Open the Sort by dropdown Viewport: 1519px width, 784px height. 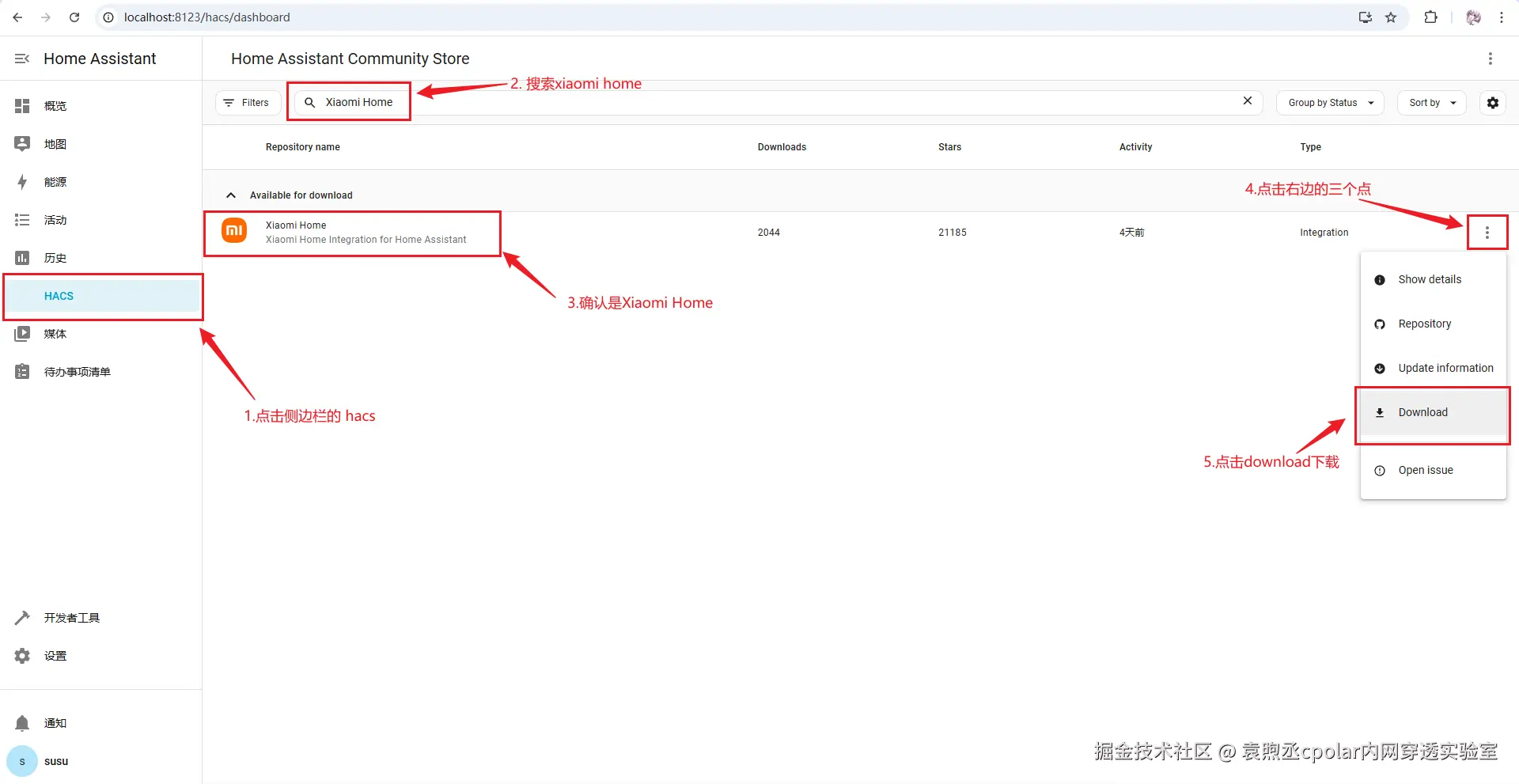(1432, 103)
